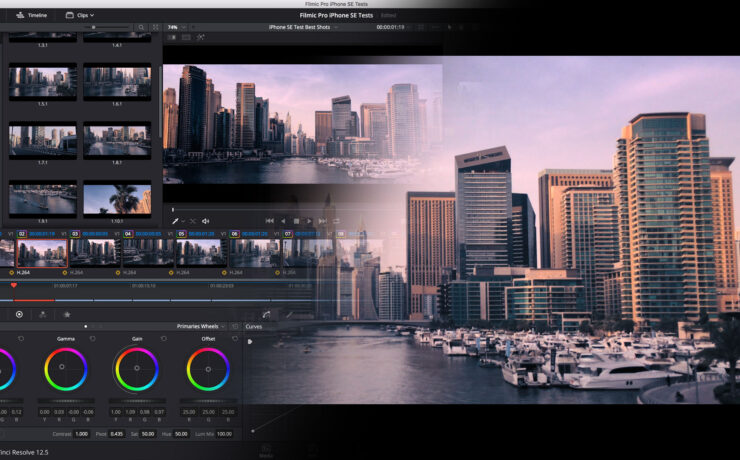Viewport: 740px width, 460px height.
Task: Open the RGB mixer palette icon
Action: [42, 314]
